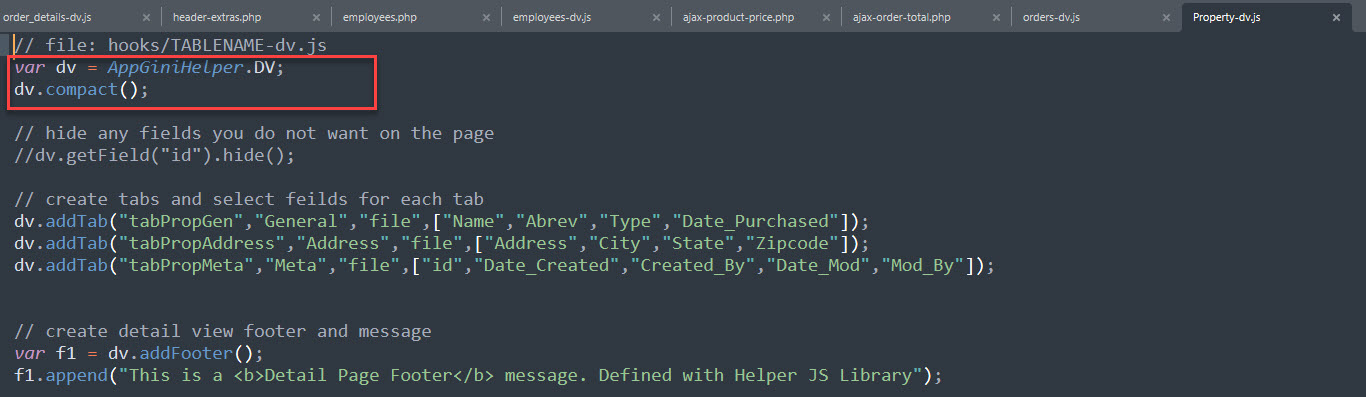Image resolution: width=1366 pixels, height=397 pixels.
Task: Click the "Date_Purchased" string
Action: pos(755,221)
